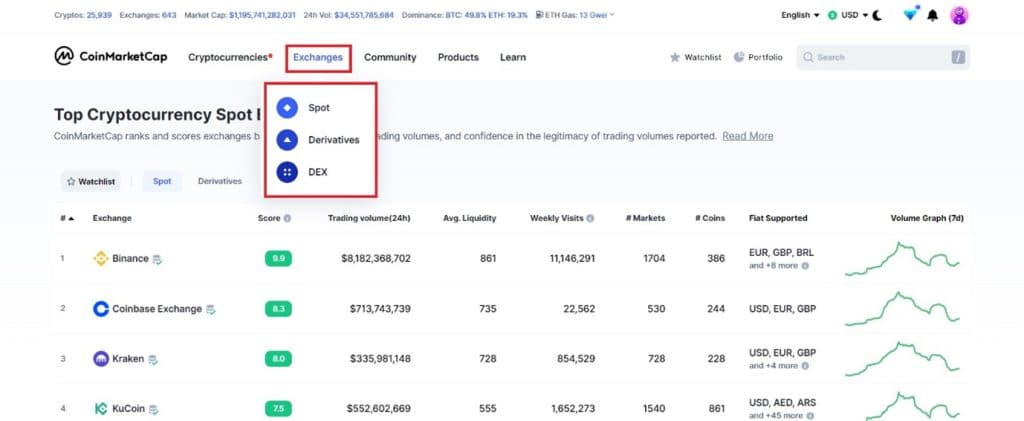
Task: Click the Kraken 7d volume graph
Action: click(x=903, y=359)
